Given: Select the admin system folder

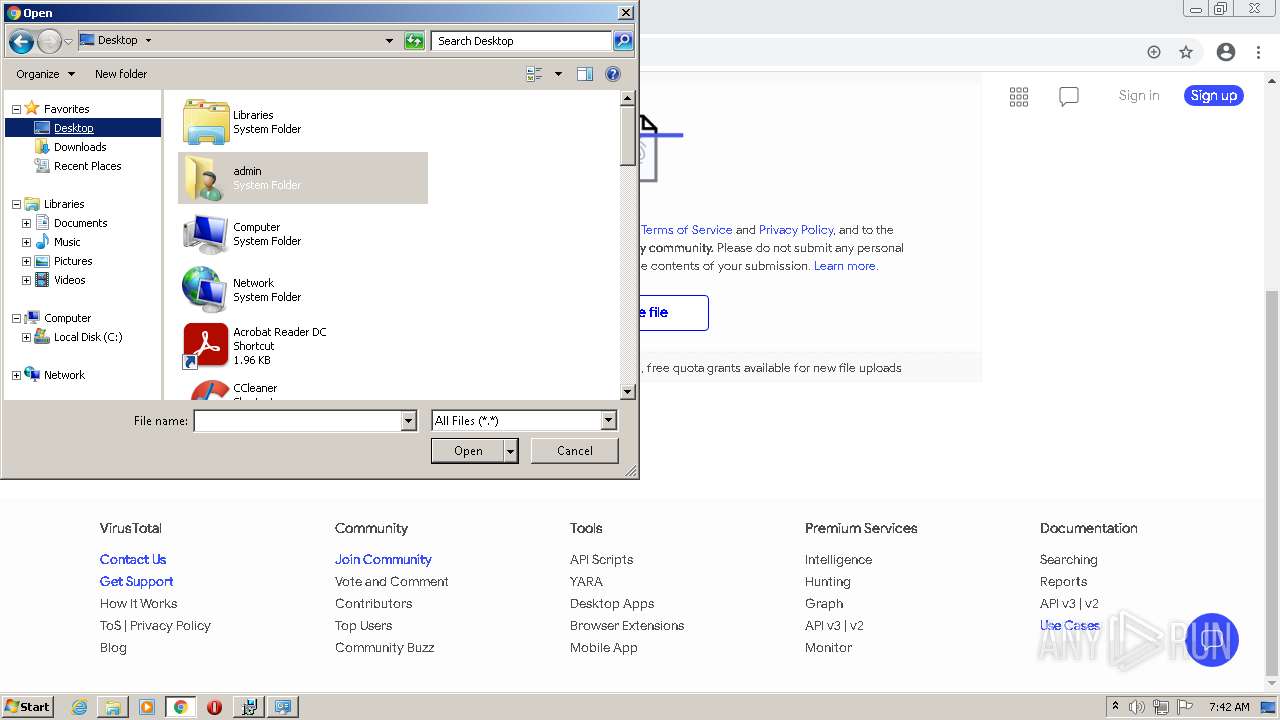Looking at the screenshot, I should [x=303, y=178].
